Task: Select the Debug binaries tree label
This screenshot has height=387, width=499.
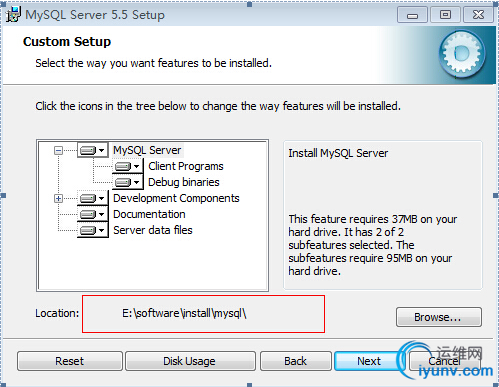Action: click(x=184, y=182)
